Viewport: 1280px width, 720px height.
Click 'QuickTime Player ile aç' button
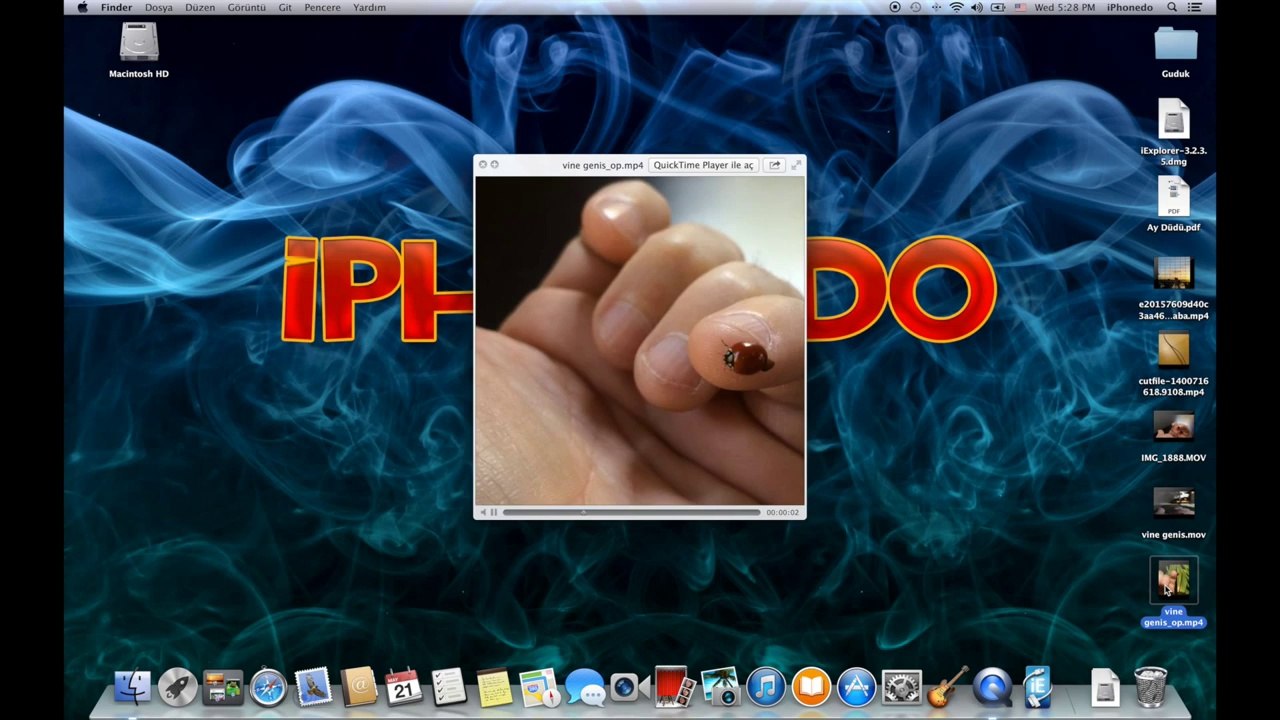[703, 165]
